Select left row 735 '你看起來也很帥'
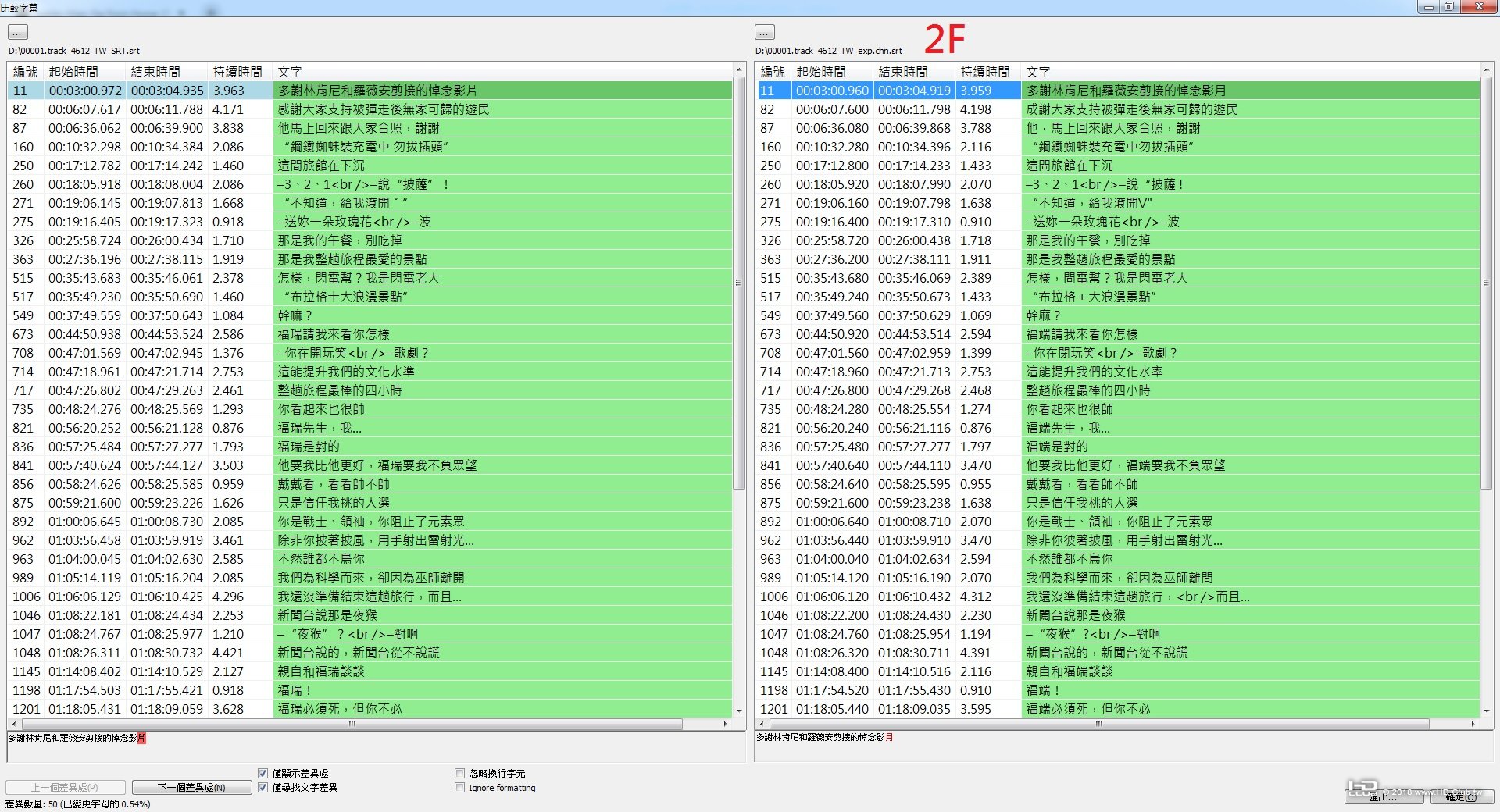Viewport: 1500px width, 812px height. (x=370, y=409)
